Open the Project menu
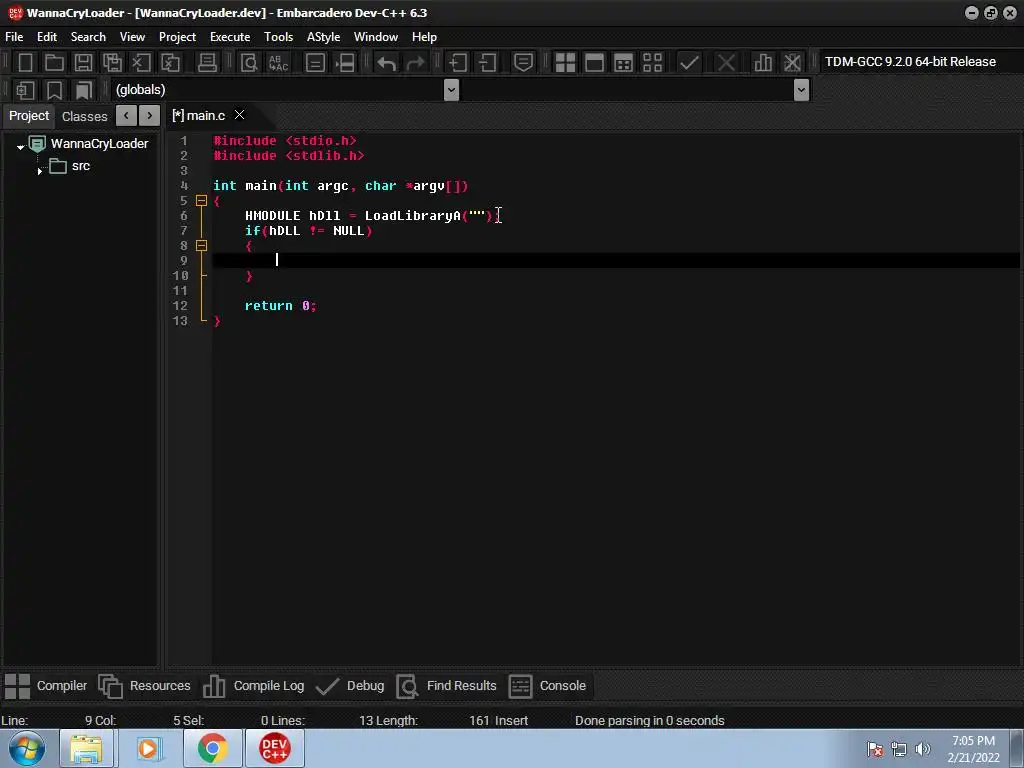The height and width of the screenshot is (768, 1024). pos(178,37)
